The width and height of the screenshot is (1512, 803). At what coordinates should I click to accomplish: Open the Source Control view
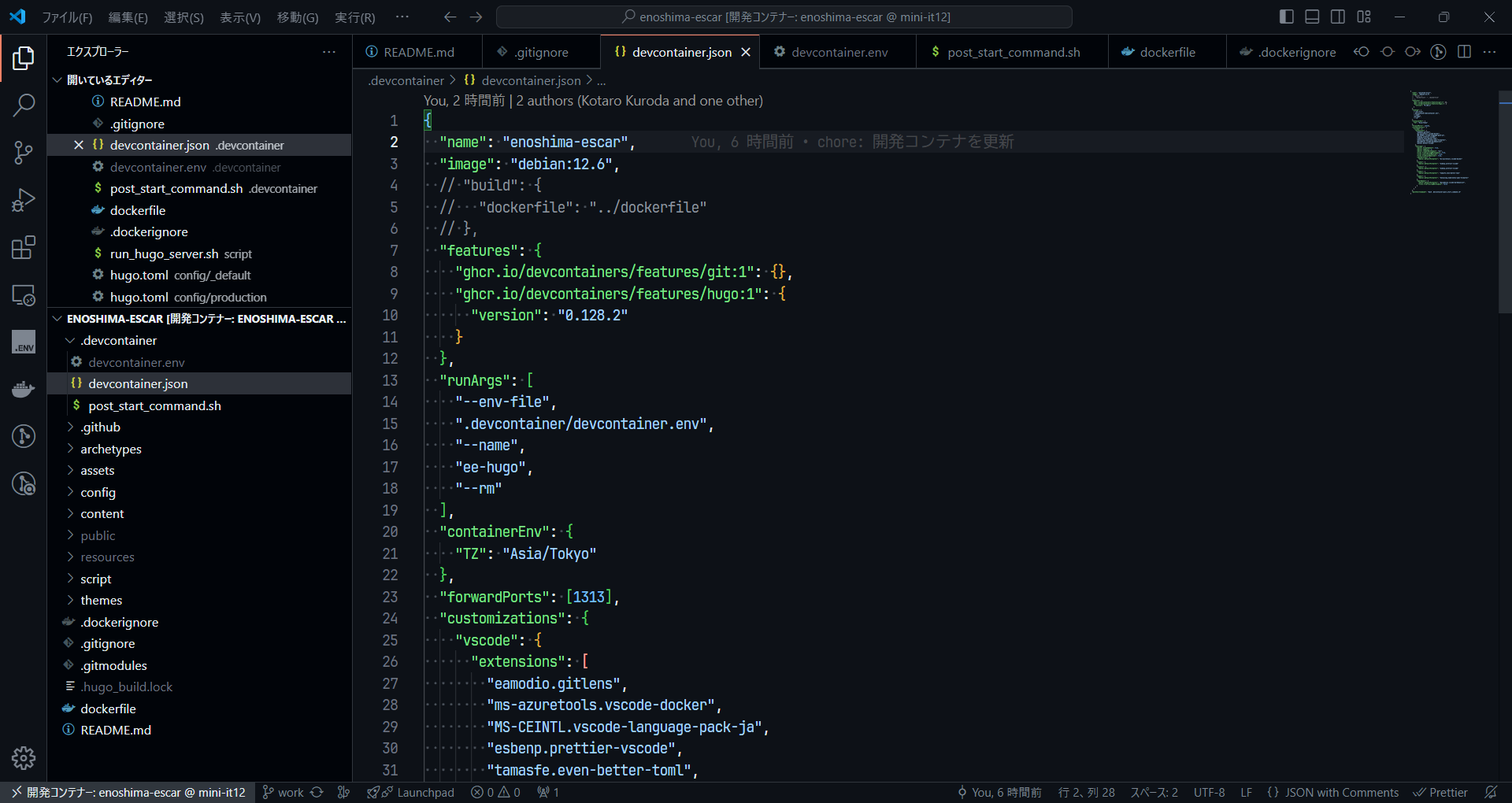point(24,153)
